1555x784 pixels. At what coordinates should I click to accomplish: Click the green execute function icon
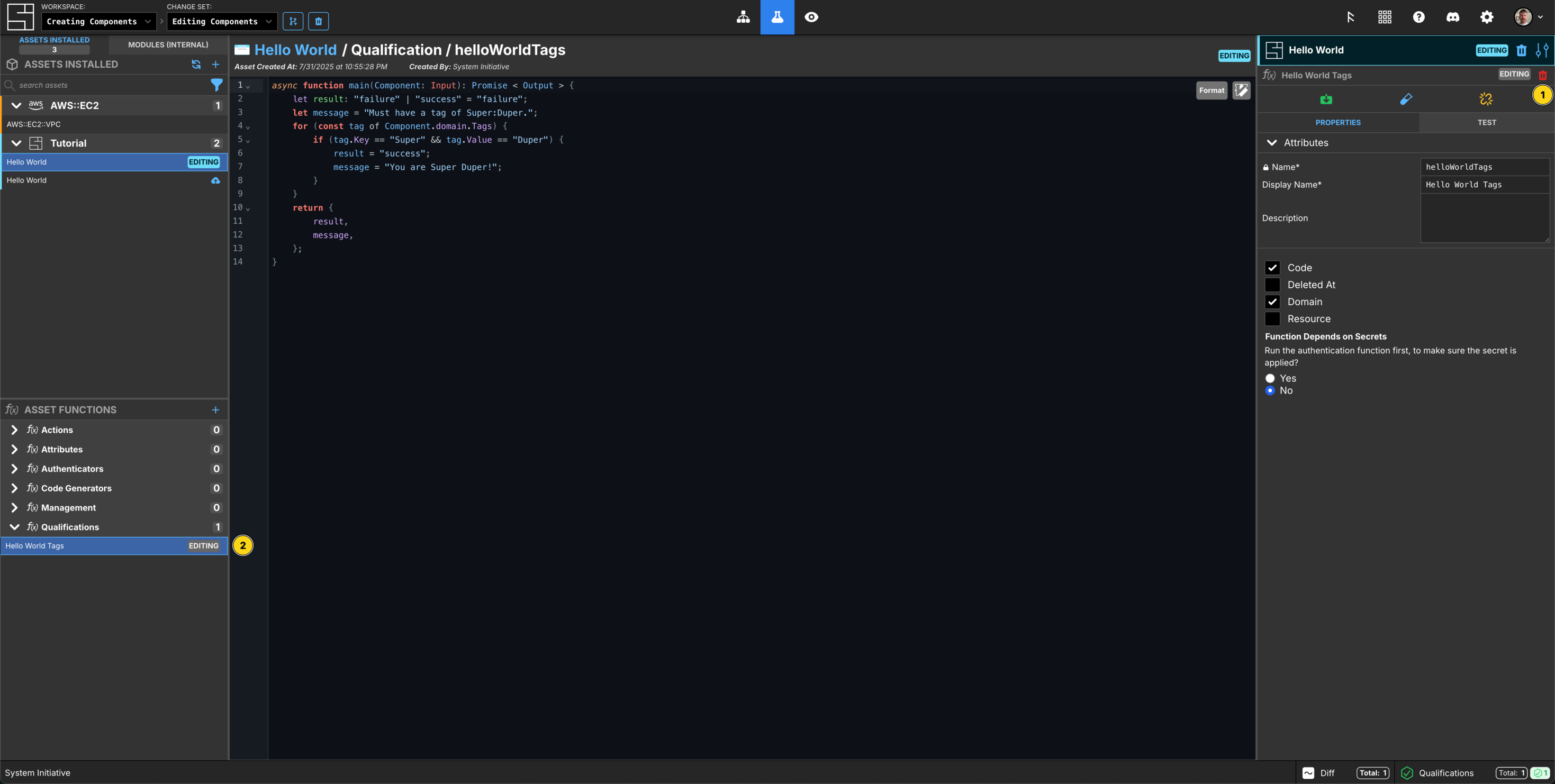pos(1326,99)
